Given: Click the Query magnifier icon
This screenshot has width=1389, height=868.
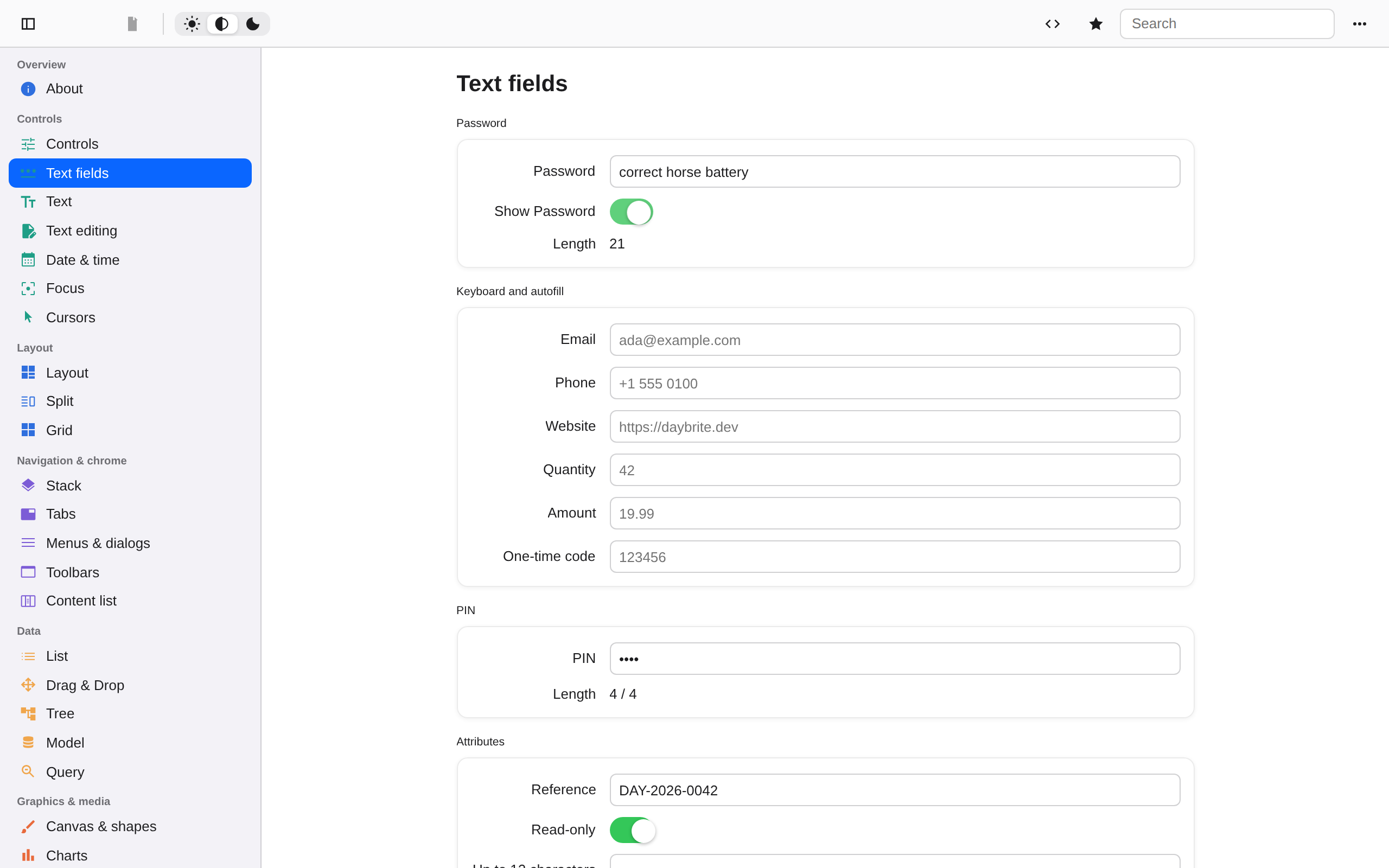Looking at the screenshot, I should (28, 771).
